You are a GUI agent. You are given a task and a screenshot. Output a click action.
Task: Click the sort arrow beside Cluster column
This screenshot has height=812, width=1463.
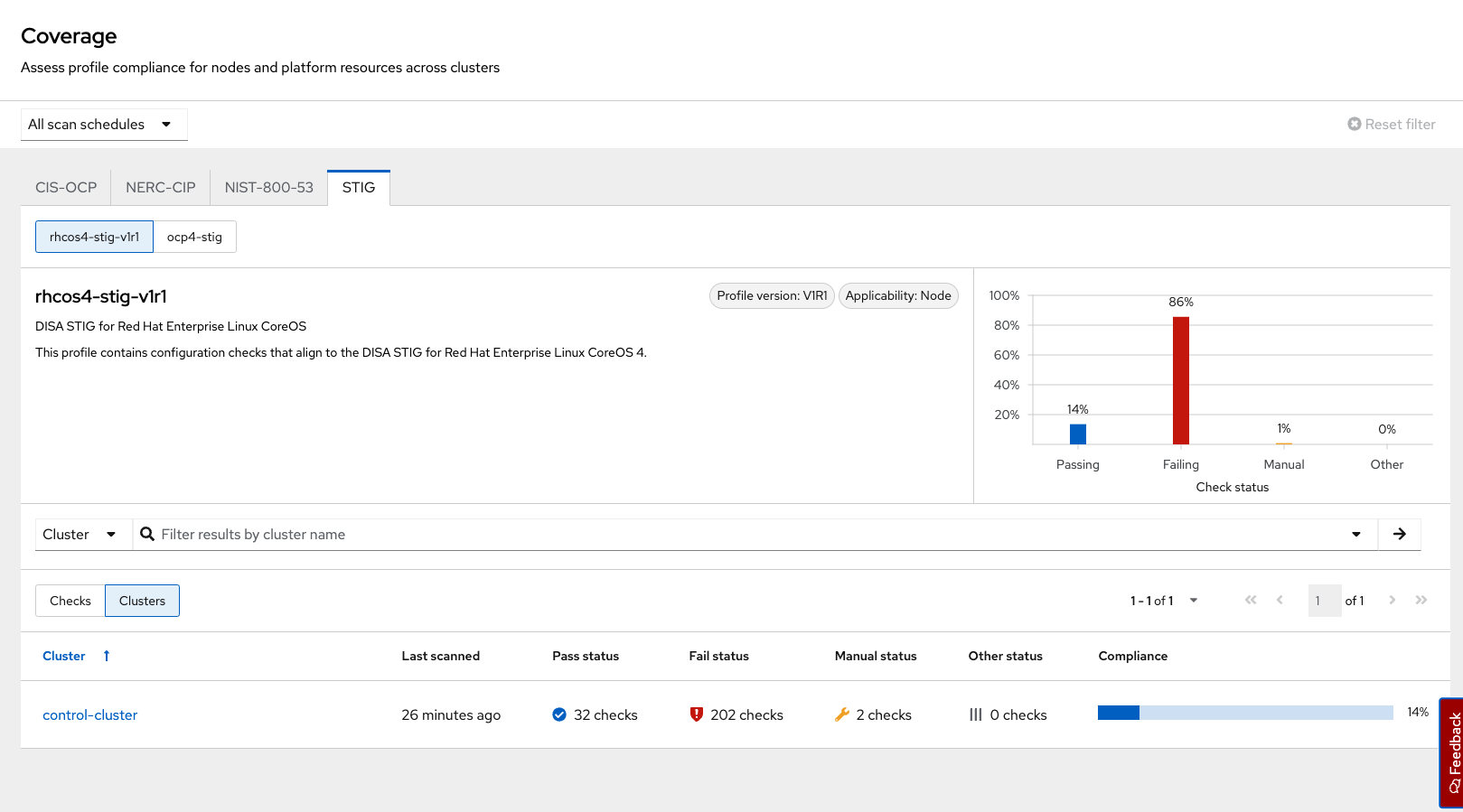(x=107, y=656)
